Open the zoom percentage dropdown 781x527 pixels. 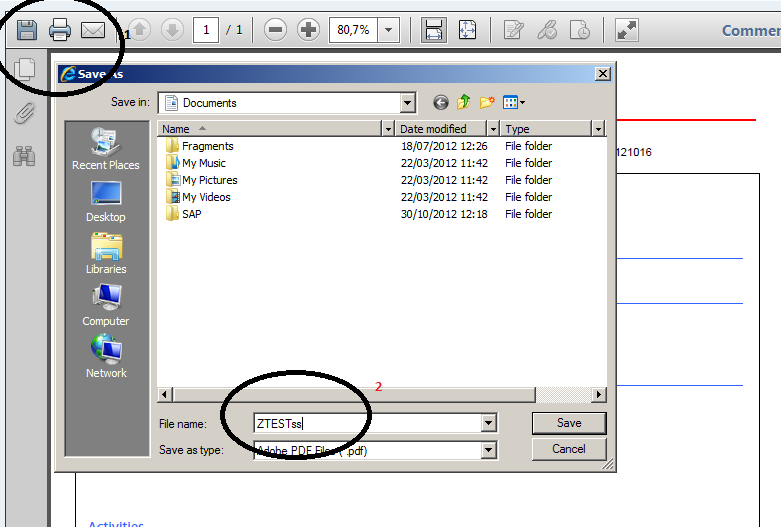[x=388, y=30]
